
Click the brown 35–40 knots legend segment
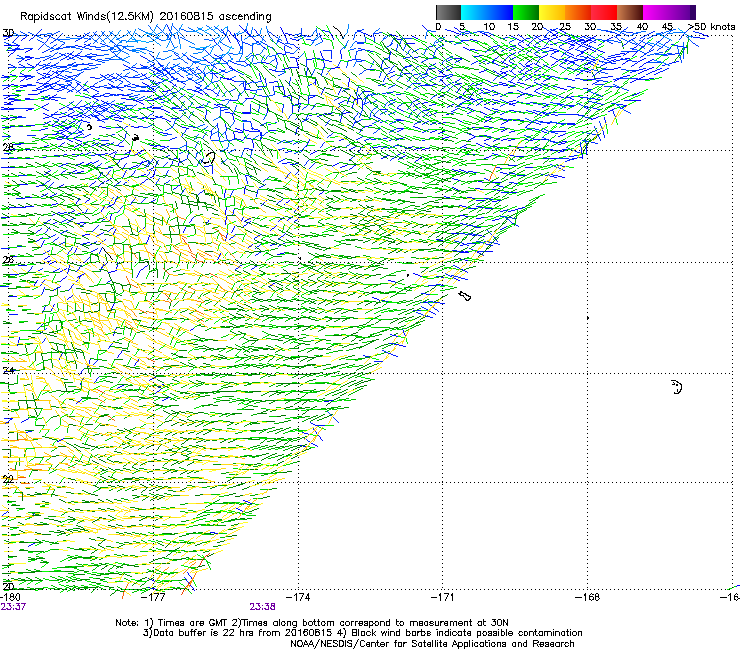(x=630, y=12)
